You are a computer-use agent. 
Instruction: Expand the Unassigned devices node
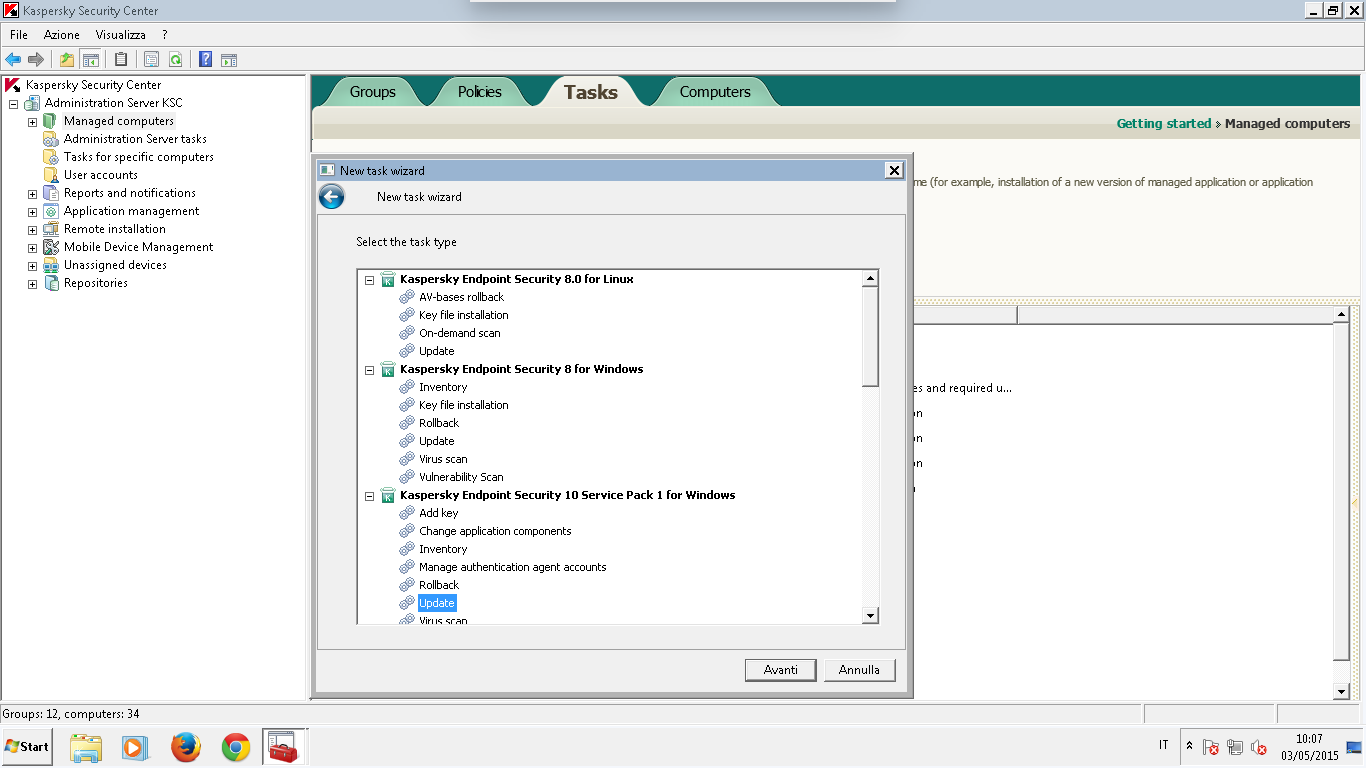pyautogui.click(x=32, y=265)
